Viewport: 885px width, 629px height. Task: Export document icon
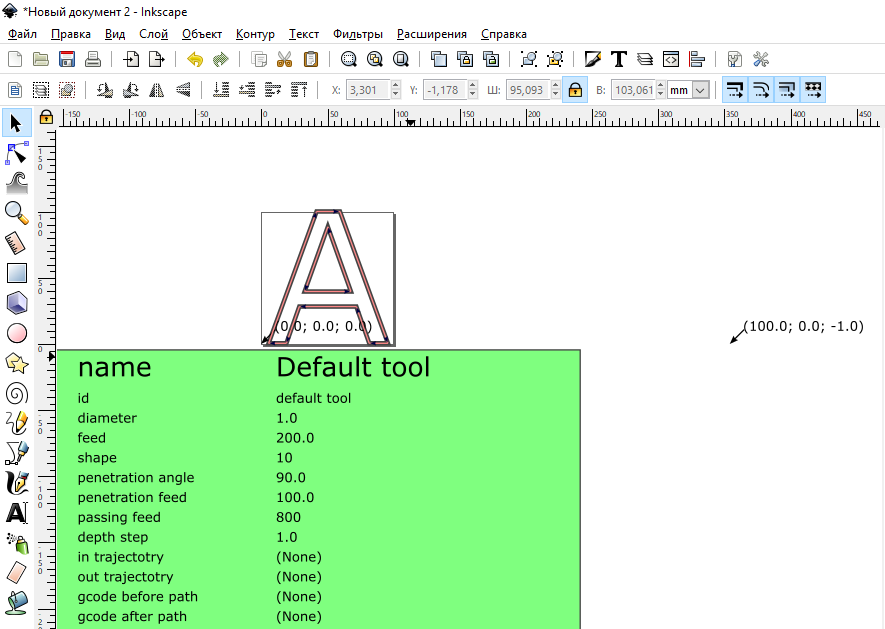(x=157, y=59)
